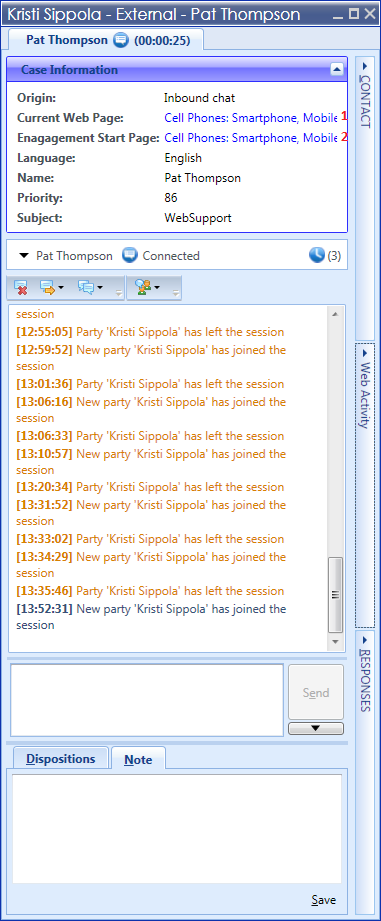Viewport: 381px width, 921px height.
Task: Click the transfer chat arrow icon
Action: (46, 287)
